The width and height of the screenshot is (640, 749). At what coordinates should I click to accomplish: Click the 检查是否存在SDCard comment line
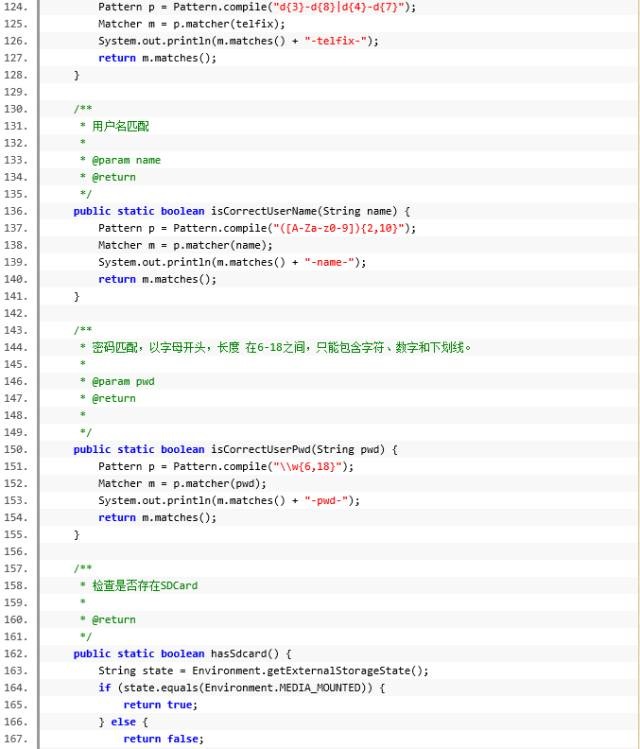point(144,585)
